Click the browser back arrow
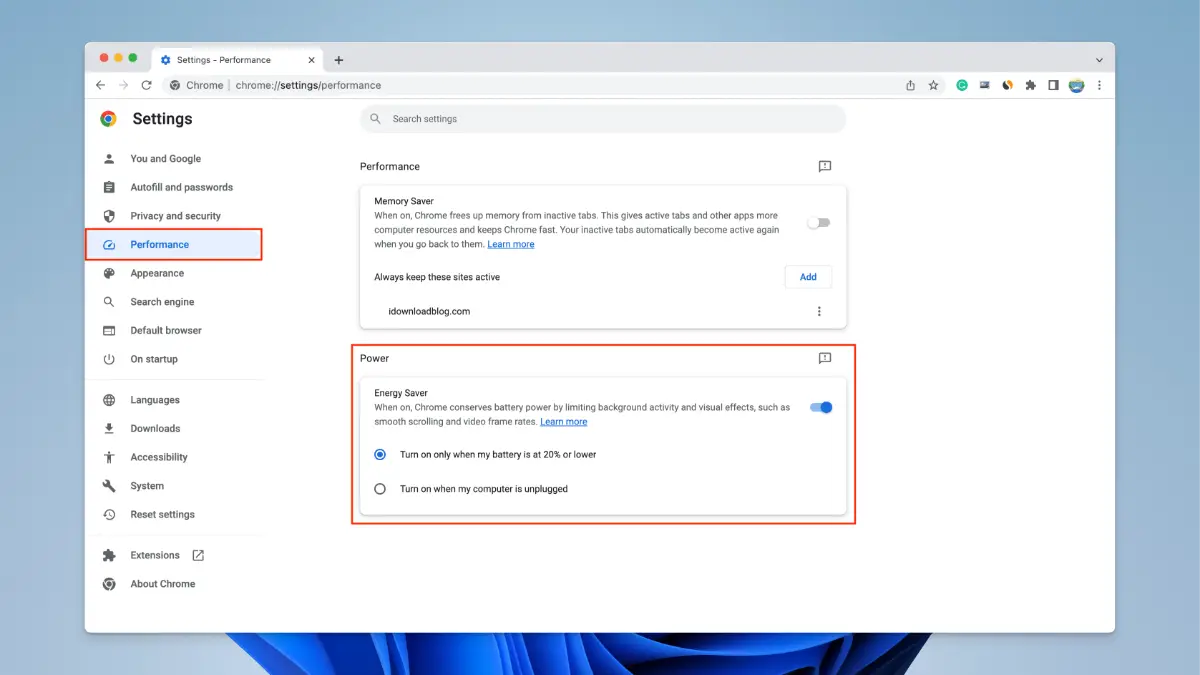Image resolution: width=1200 pixels, height=675 pixels. pos(100,85)
